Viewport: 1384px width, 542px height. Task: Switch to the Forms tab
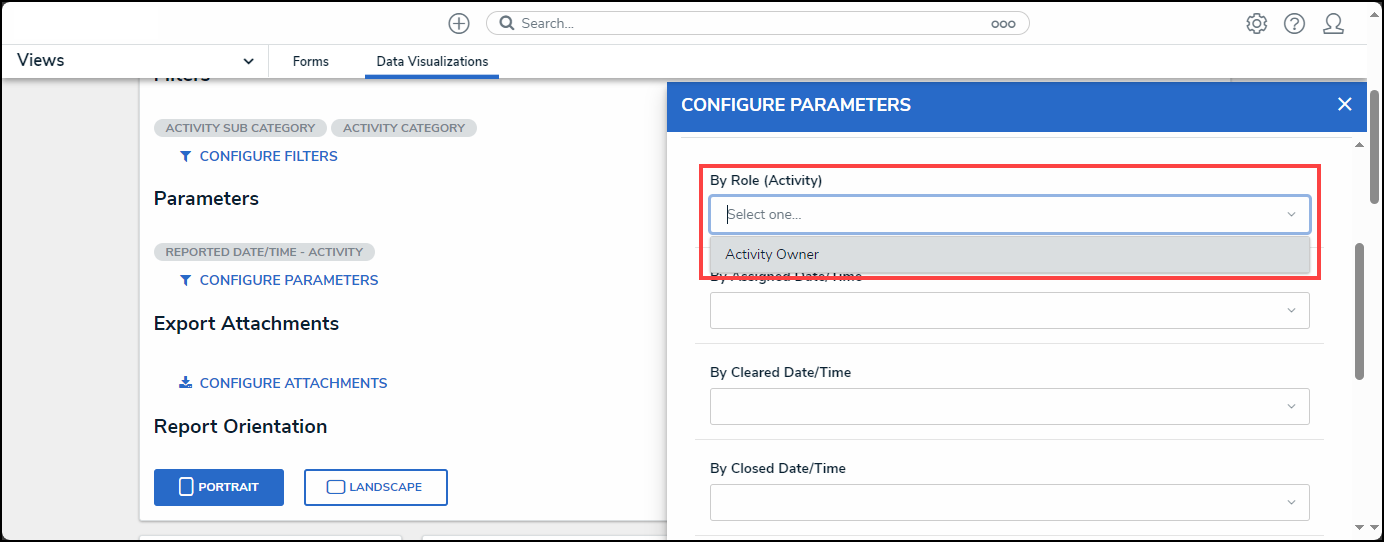coord(311,61)
